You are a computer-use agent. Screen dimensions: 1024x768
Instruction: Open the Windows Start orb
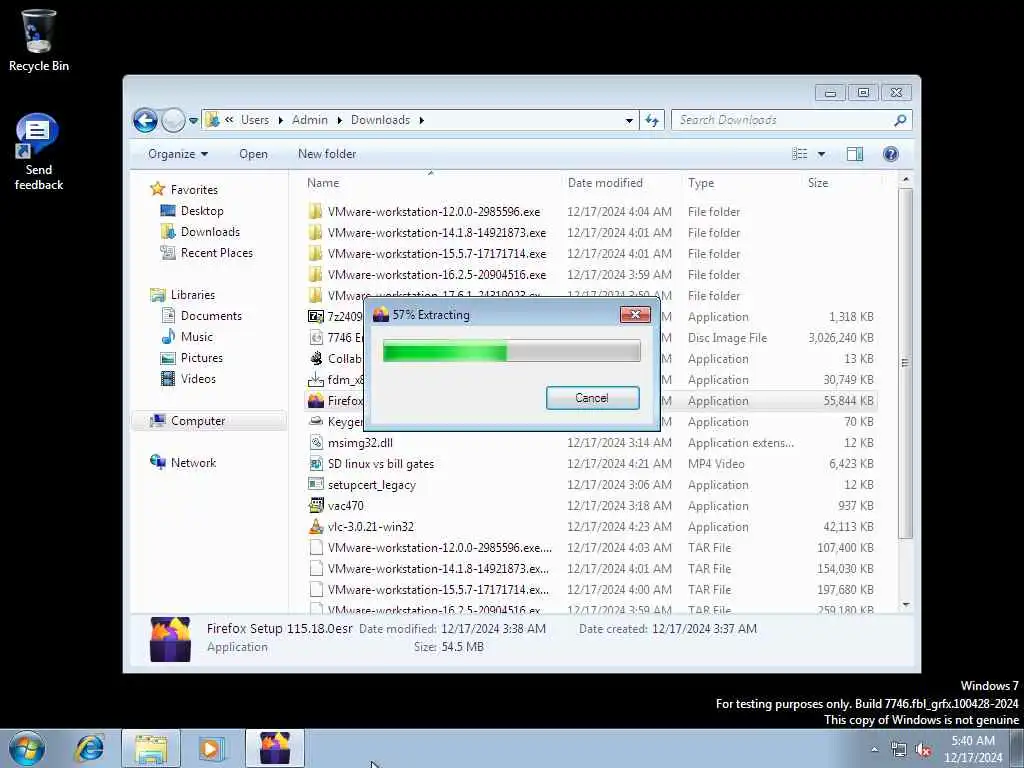pos(27,748)
